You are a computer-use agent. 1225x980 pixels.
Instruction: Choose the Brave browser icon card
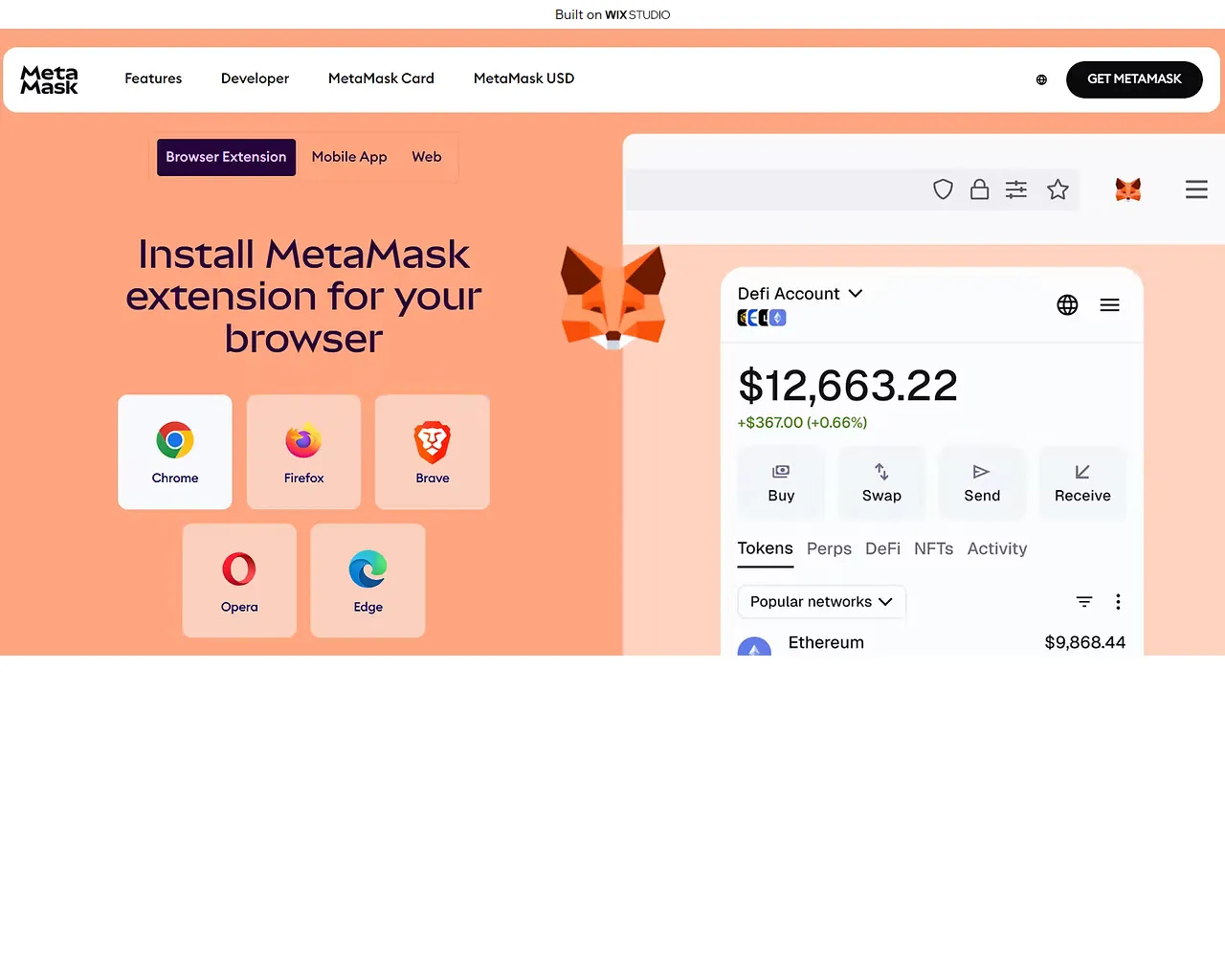(433, 452)
